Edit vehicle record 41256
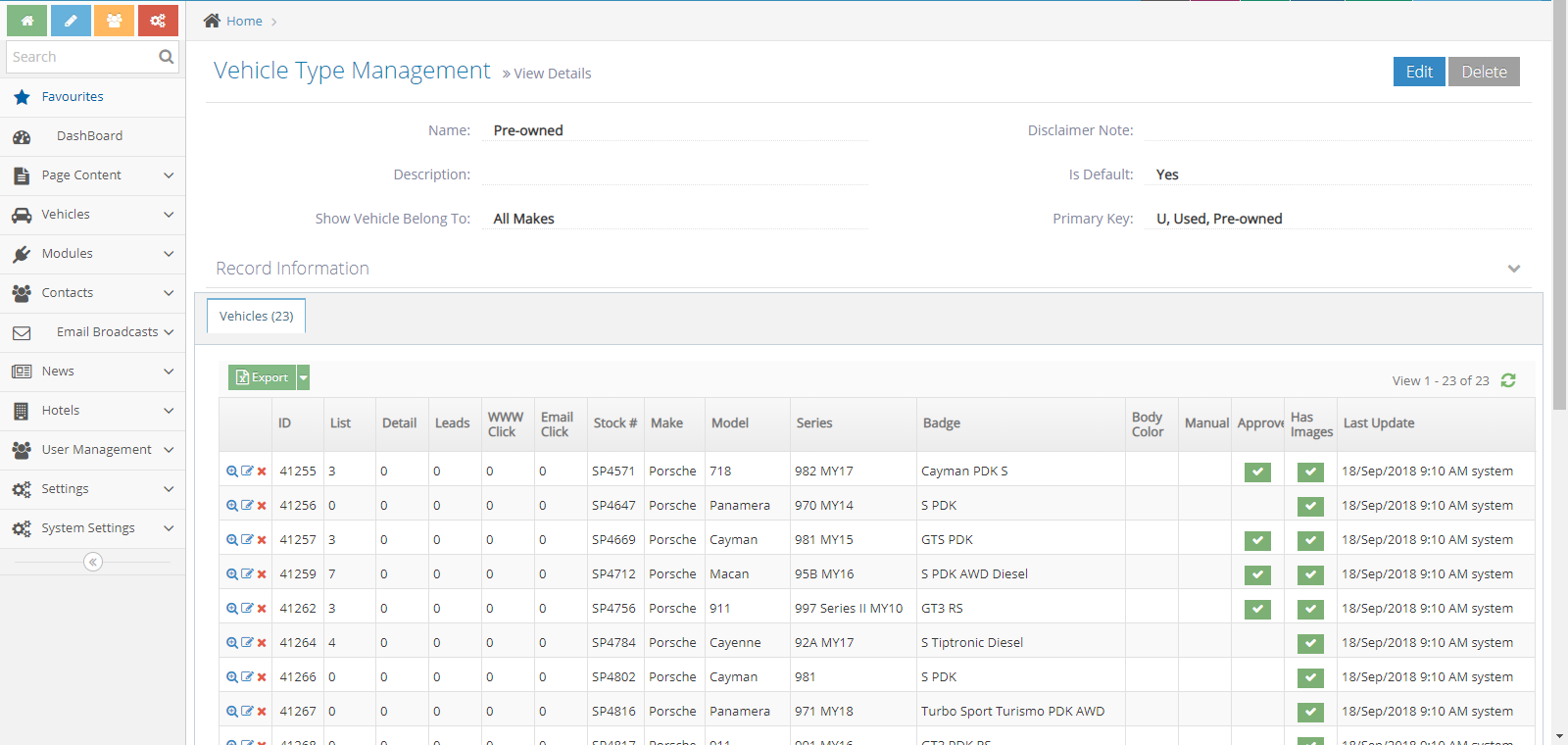 [x=247, y=506]
